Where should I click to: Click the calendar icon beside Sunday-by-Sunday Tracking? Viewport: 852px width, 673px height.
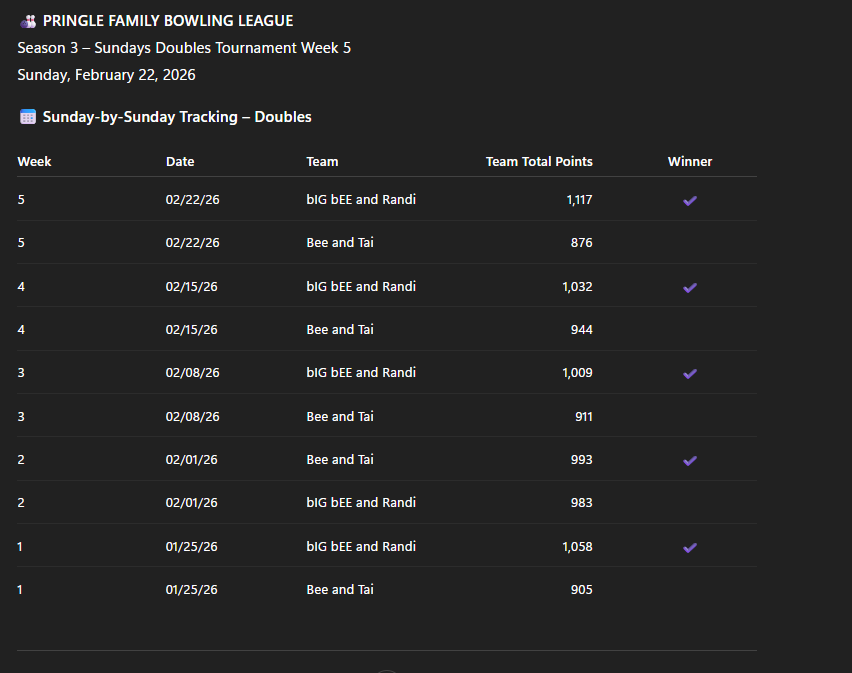28,117
